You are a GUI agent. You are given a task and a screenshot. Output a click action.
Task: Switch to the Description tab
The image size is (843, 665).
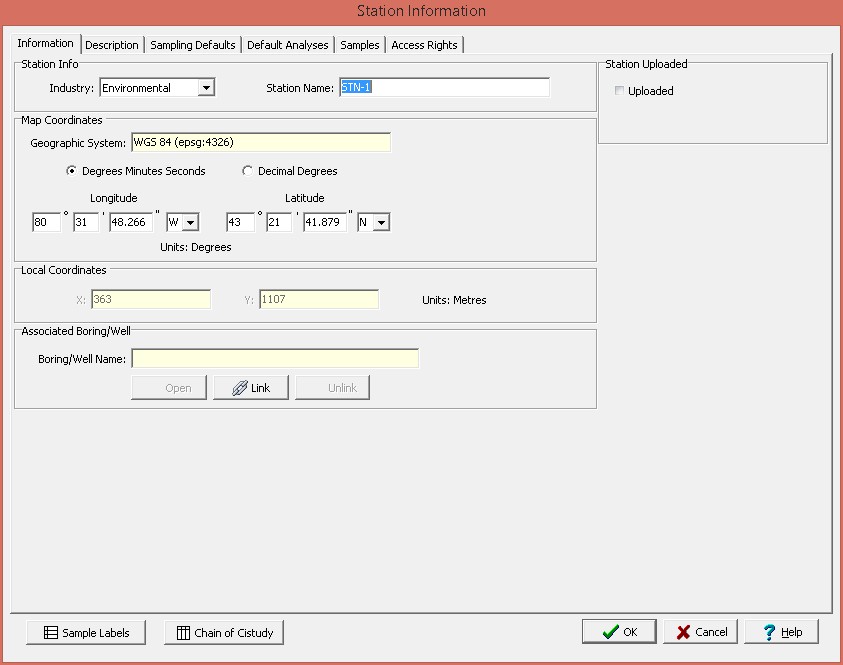pyautogui.click(x=112, y=45)
